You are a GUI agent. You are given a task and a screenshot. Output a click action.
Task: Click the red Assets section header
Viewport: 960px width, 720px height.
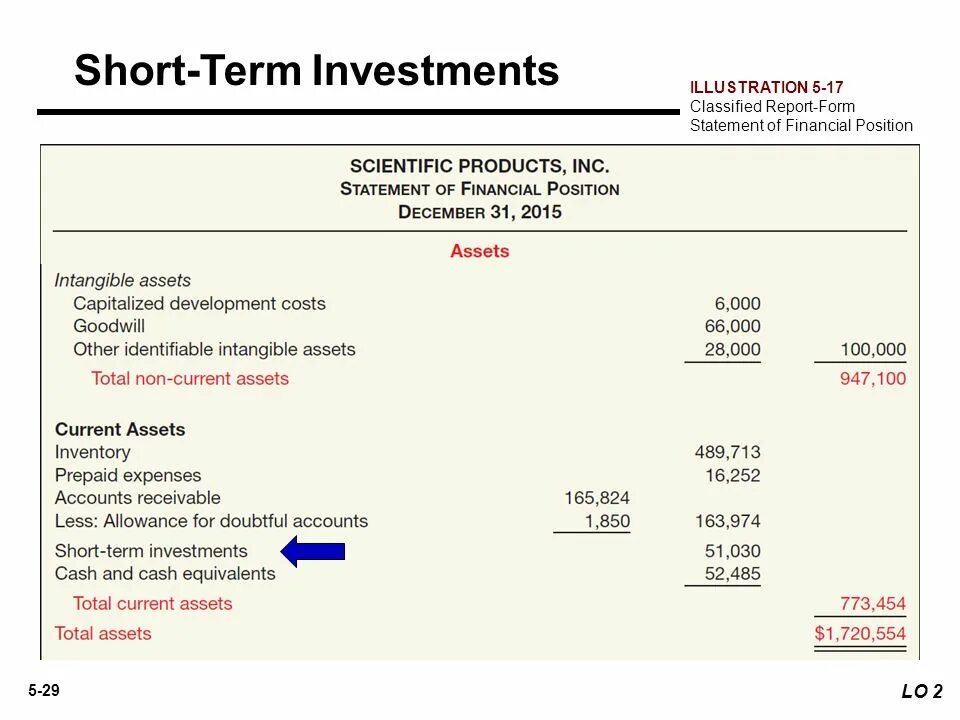pyautogui.click(x=479, y=251)
